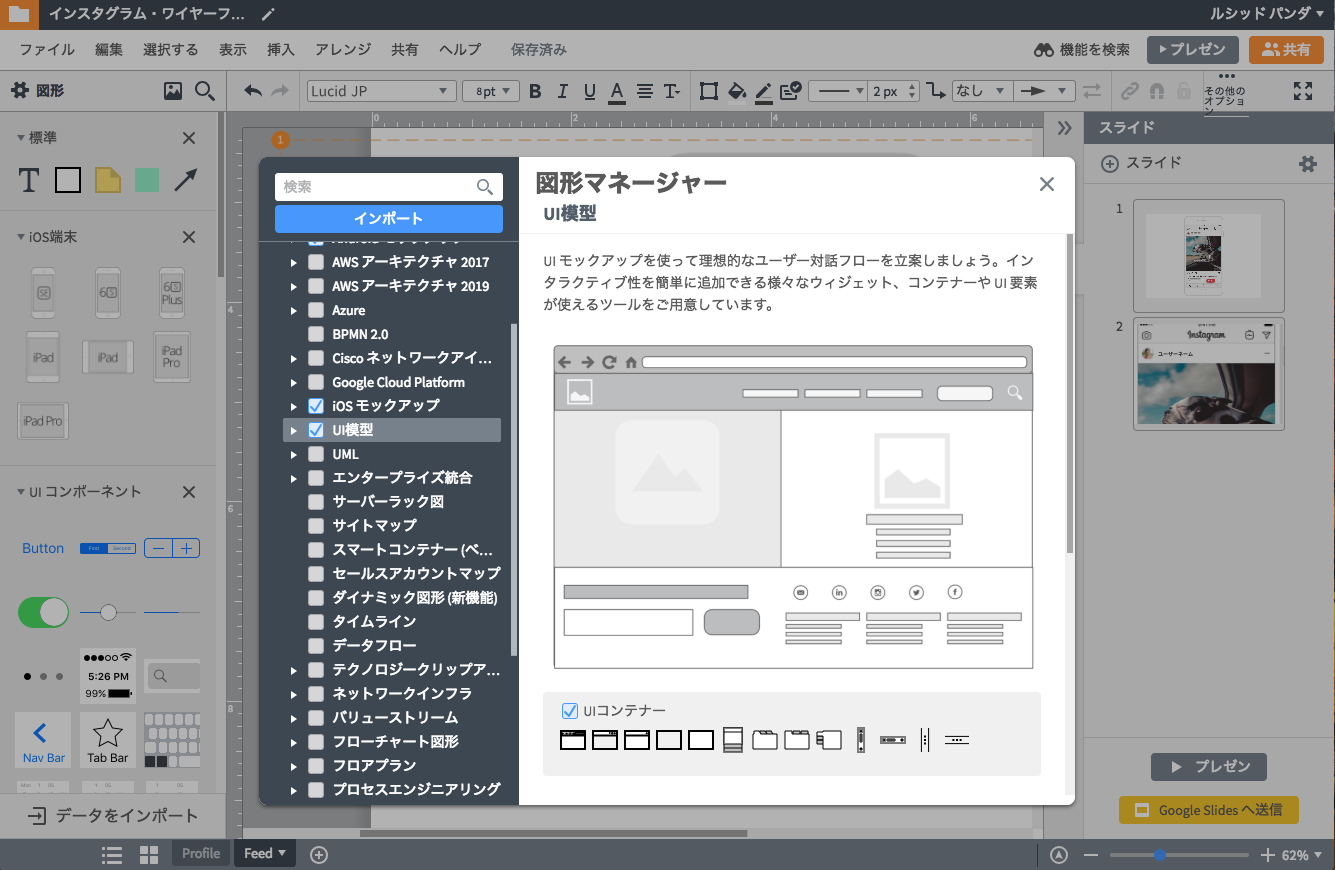
Task: Click the orange 共有 share button
Action: click(1286, 49)
